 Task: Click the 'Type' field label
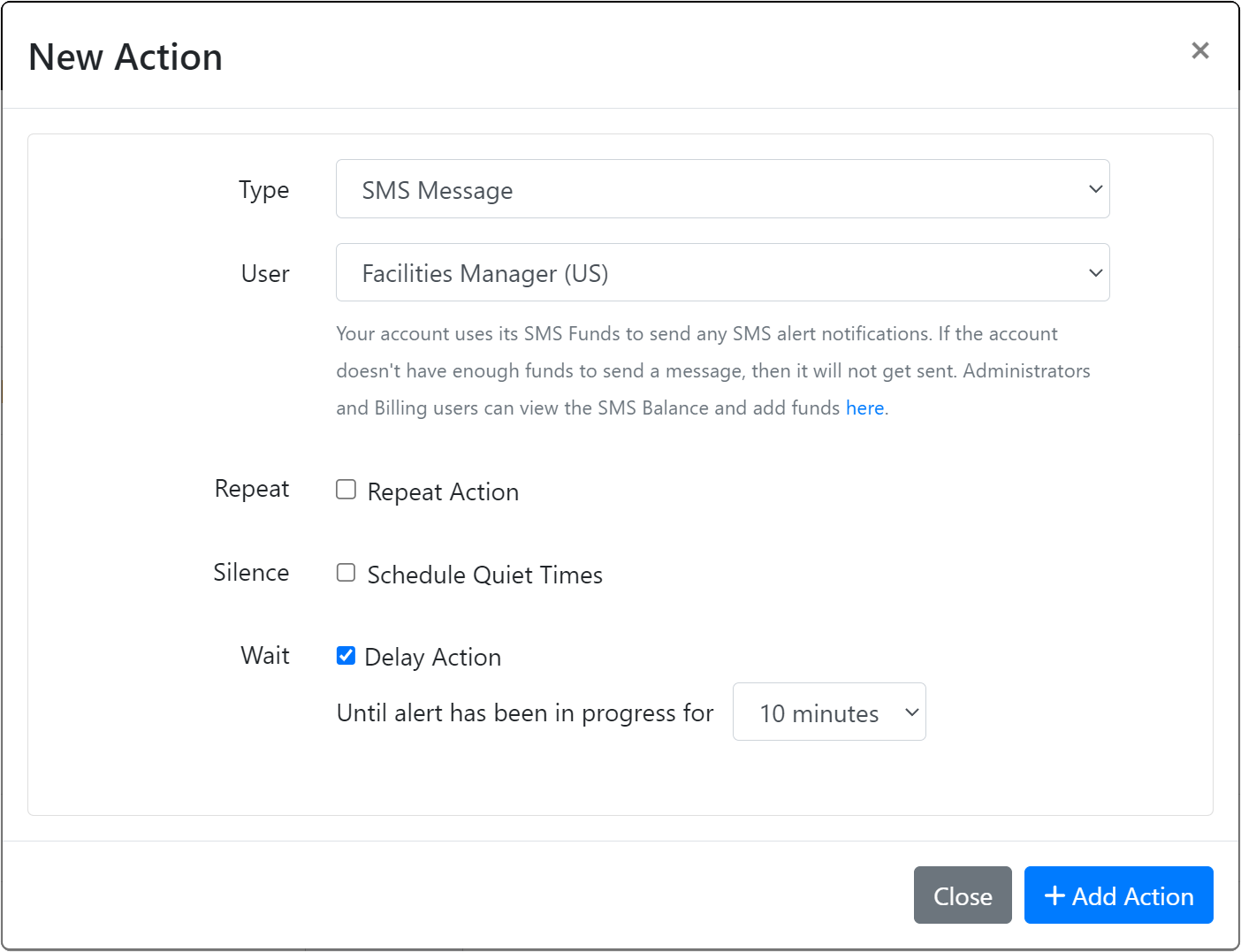coord(263,190)
